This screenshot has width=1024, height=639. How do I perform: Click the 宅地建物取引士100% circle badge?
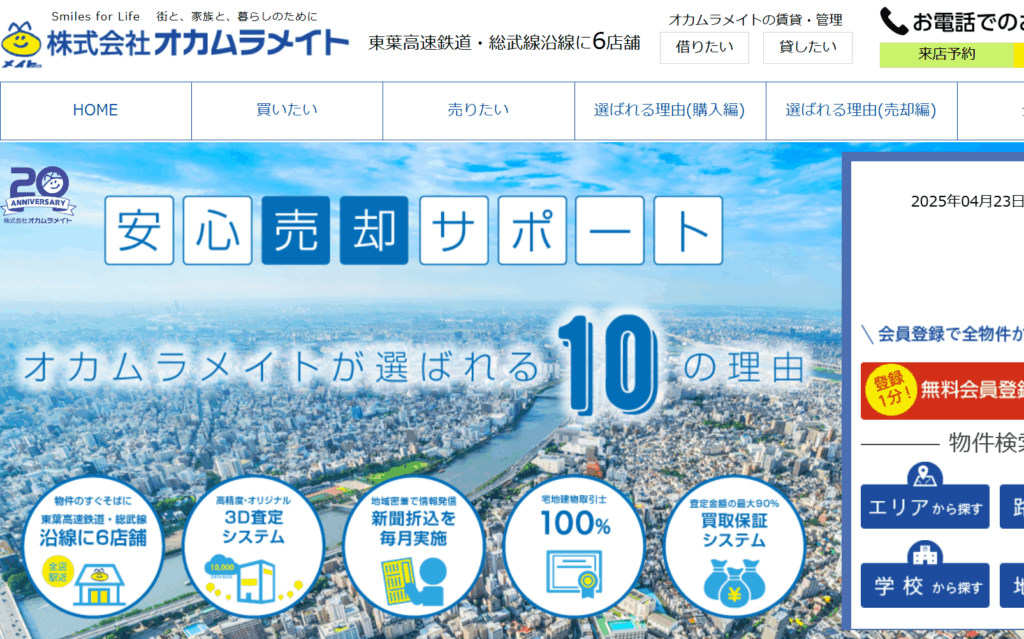(x=575, y=547)
